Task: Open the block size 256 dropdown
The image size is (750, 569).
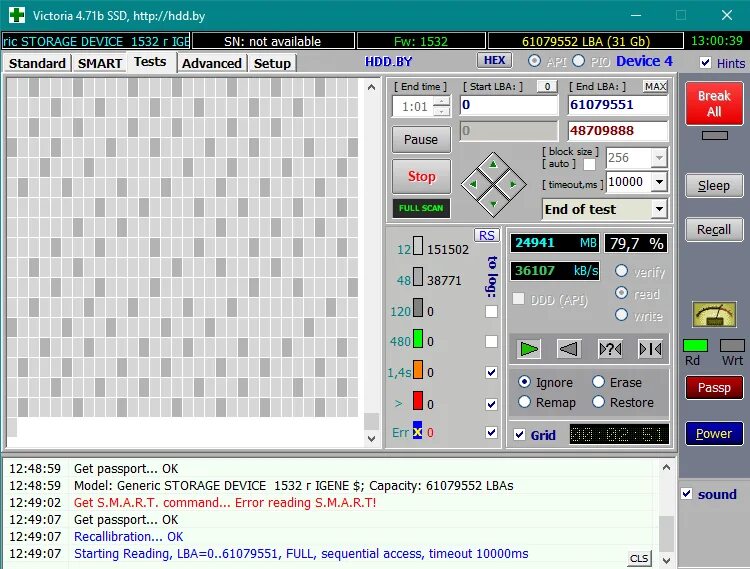Action: click(660, 157)
